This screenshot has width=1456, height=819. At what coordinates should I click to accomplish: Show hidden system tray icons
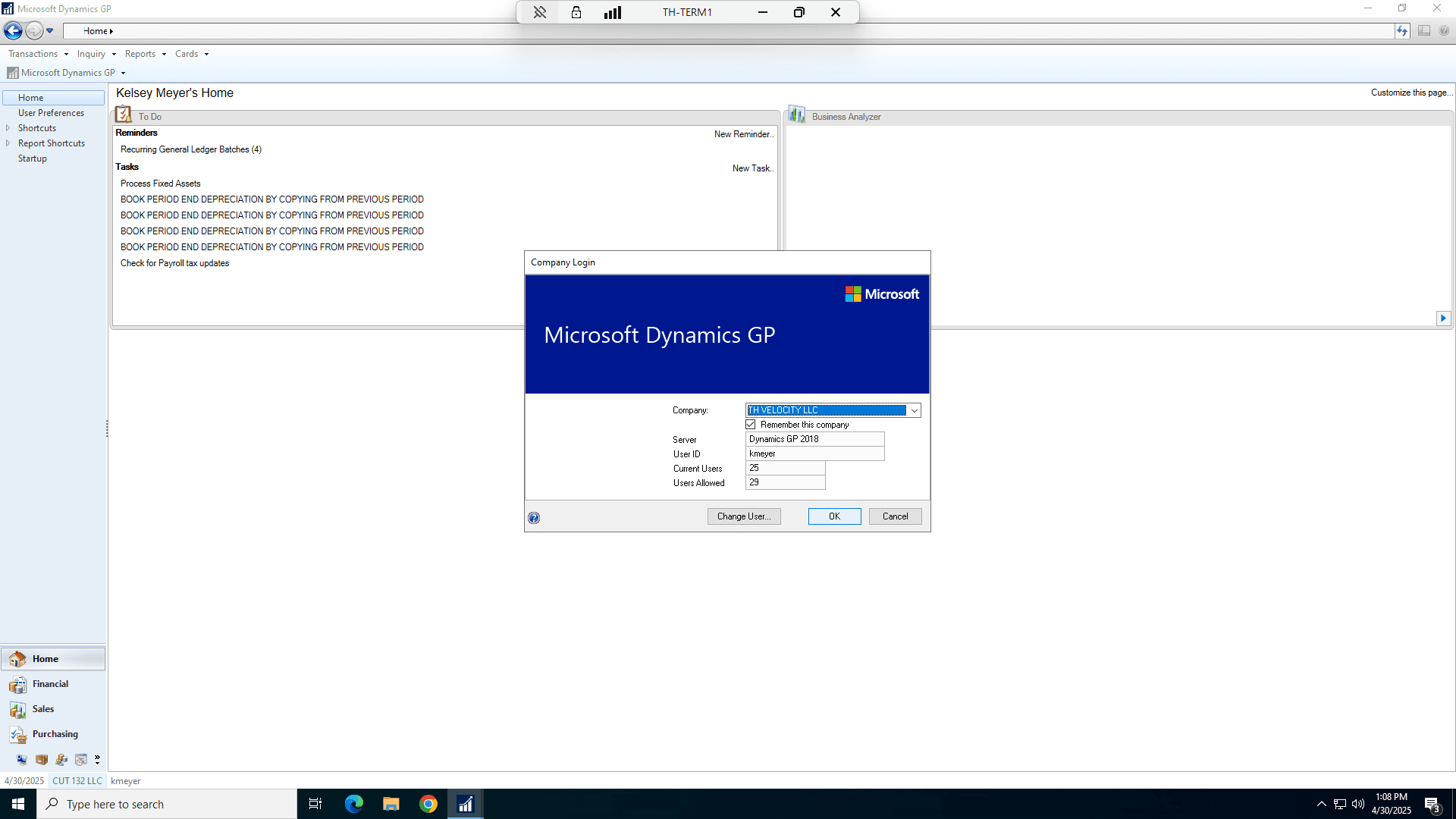pyautogui.click(x=1322, y=804)
